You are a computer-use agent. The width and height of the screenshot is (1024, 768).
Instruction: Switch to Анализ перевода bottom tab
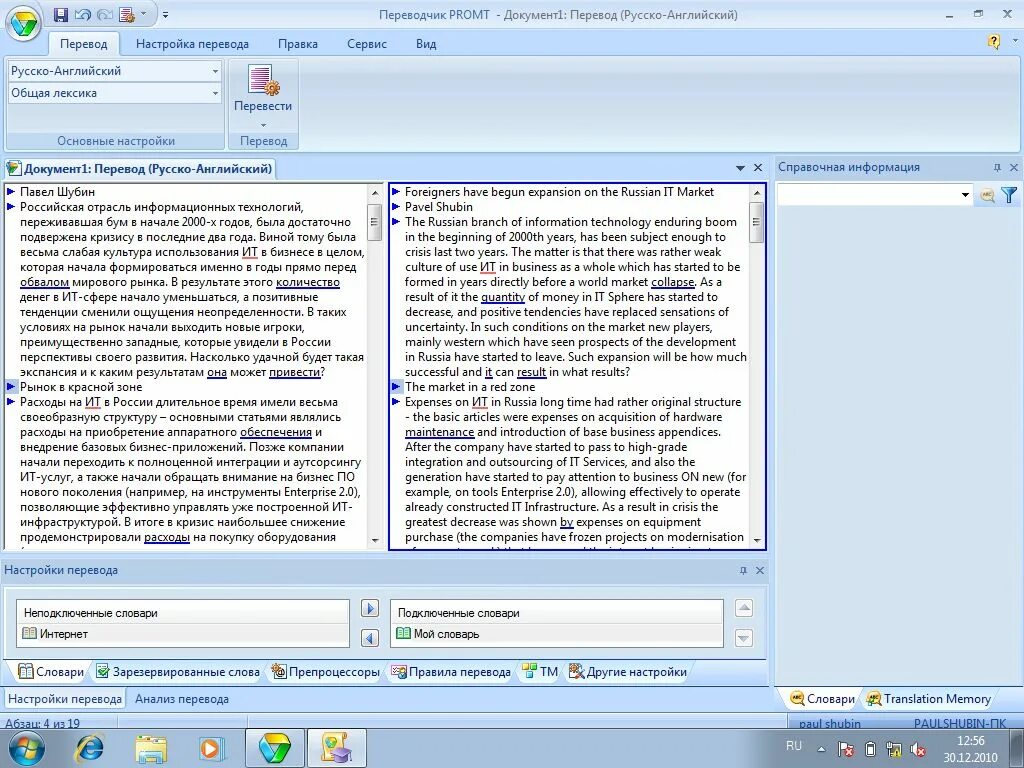(x=182, y=699)
